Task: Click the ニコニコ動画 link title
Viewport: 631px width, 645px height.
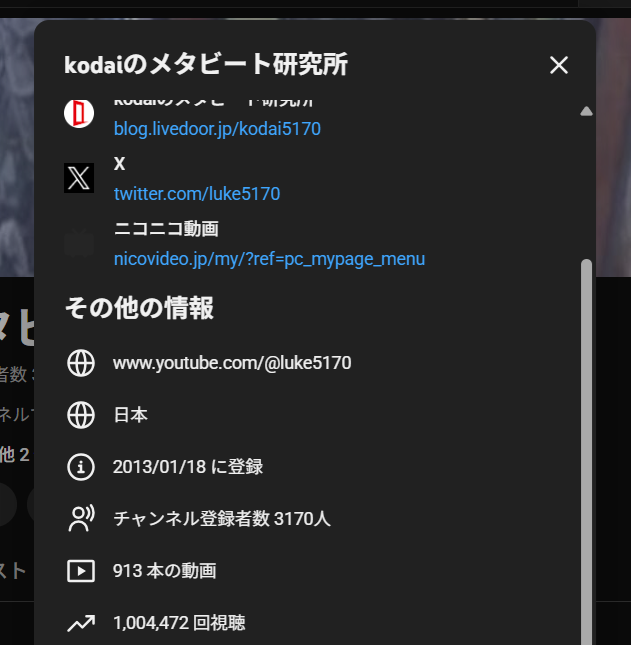Action: 166,229
